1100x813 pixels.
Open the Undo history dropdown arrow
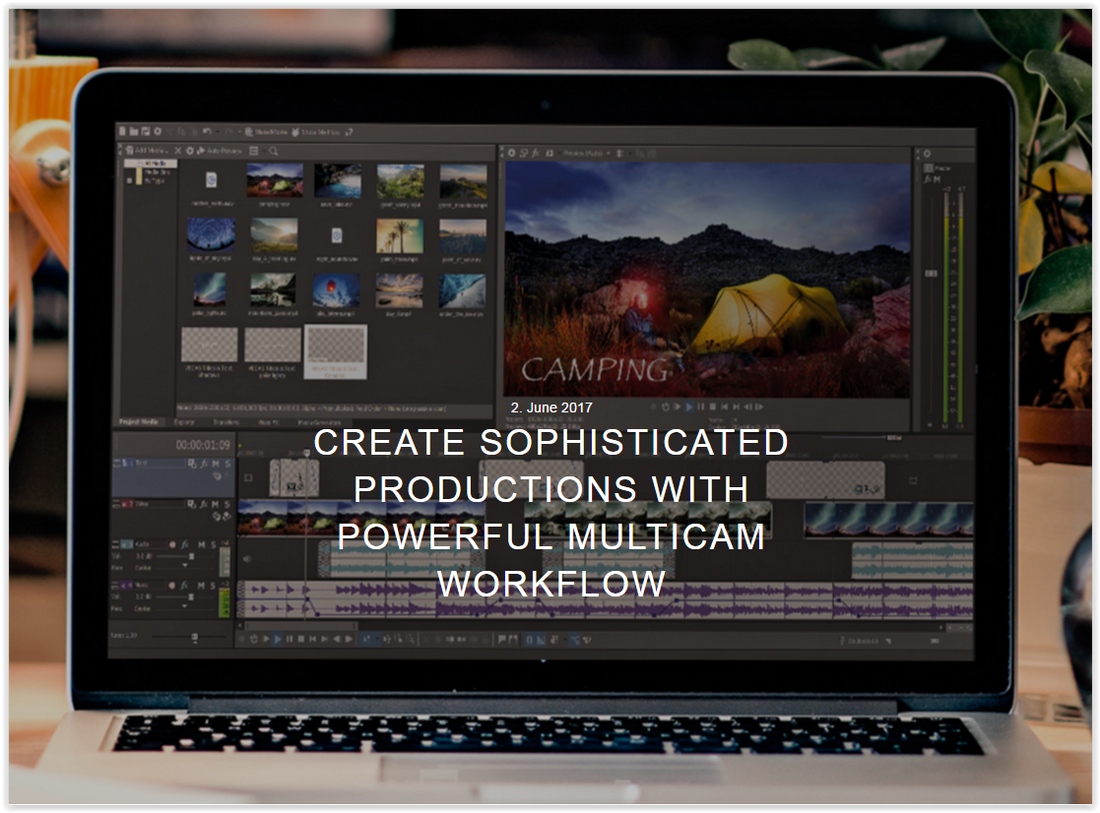pyautogui.click(x=217, y=132)
